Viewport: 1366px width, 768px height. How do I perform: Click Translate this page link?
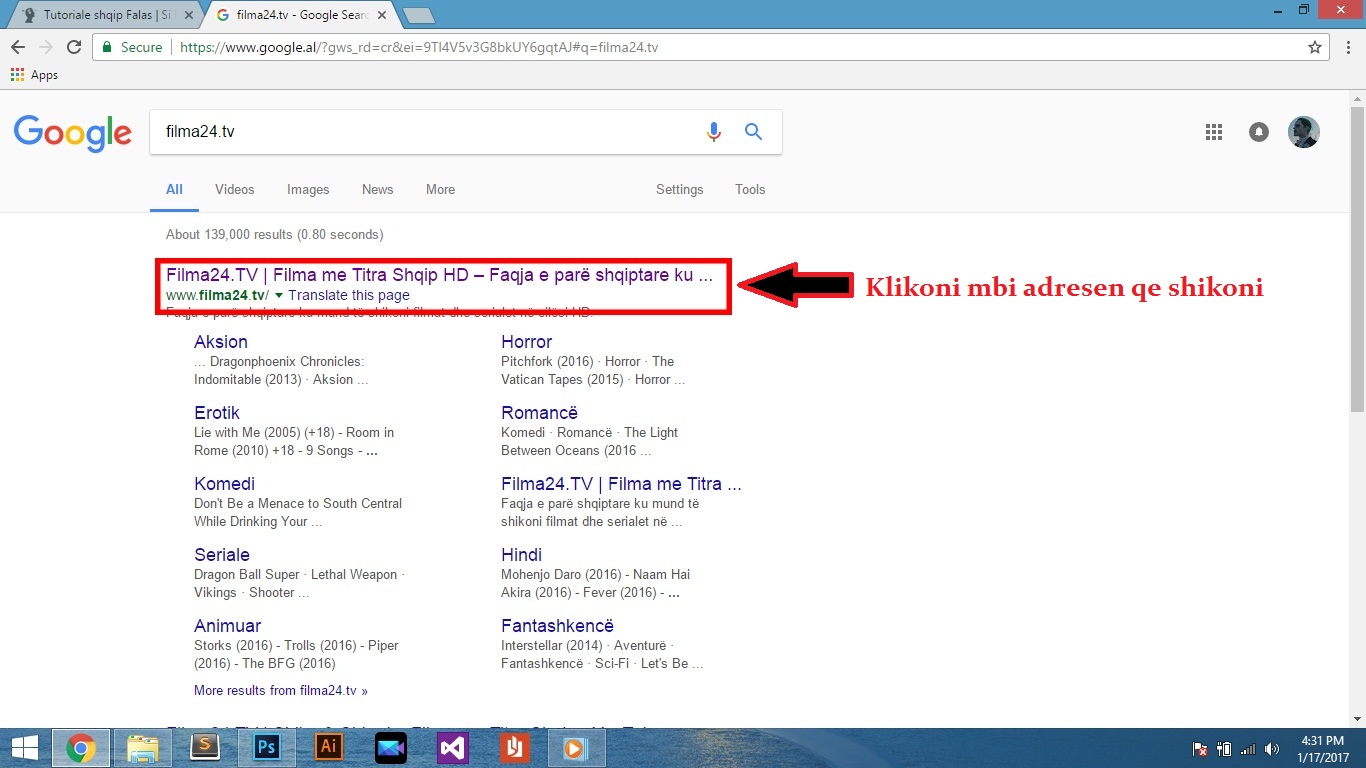click(x=349, y=295)
